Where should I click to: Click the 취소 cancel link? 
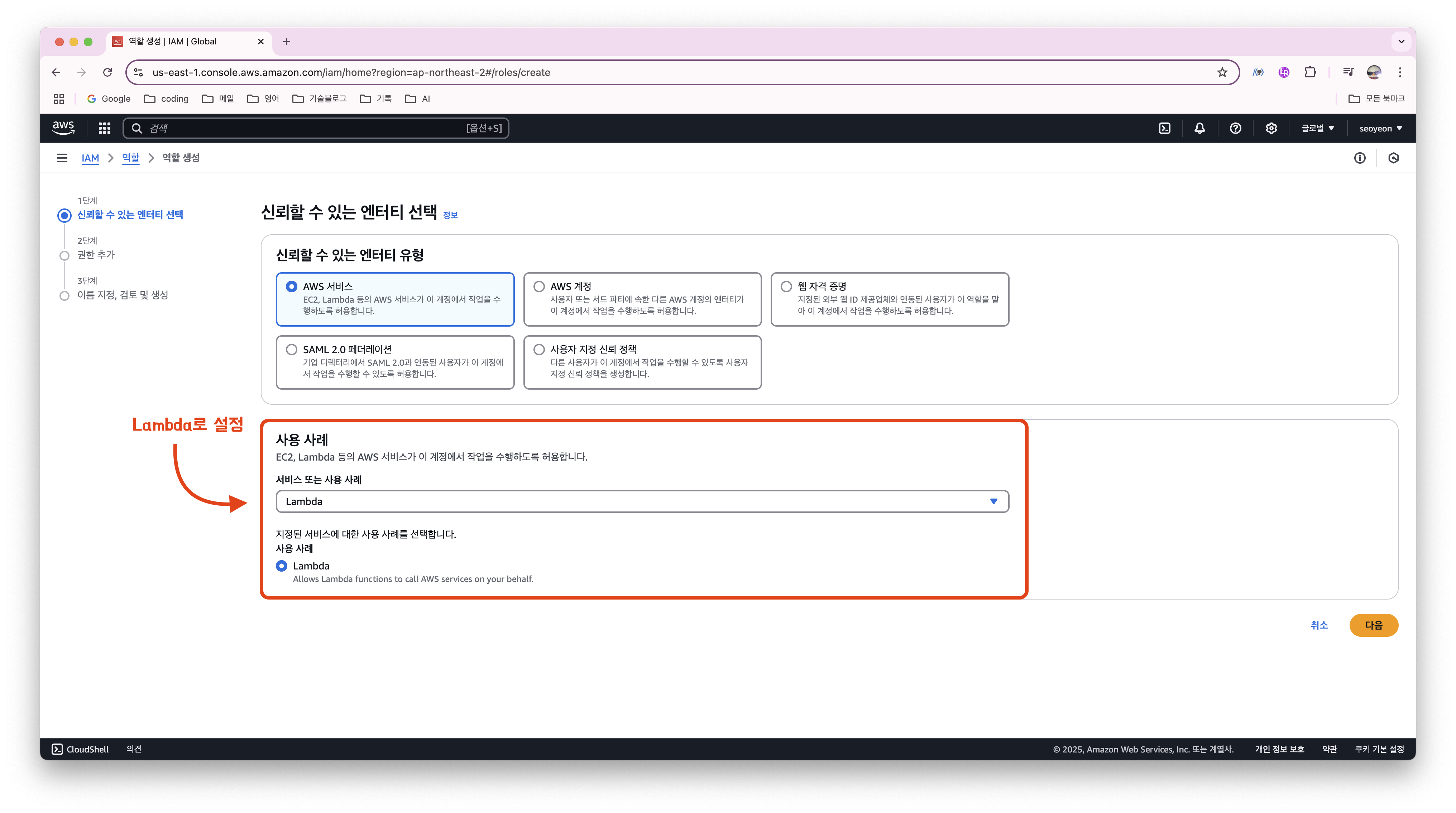(1319, 625)
